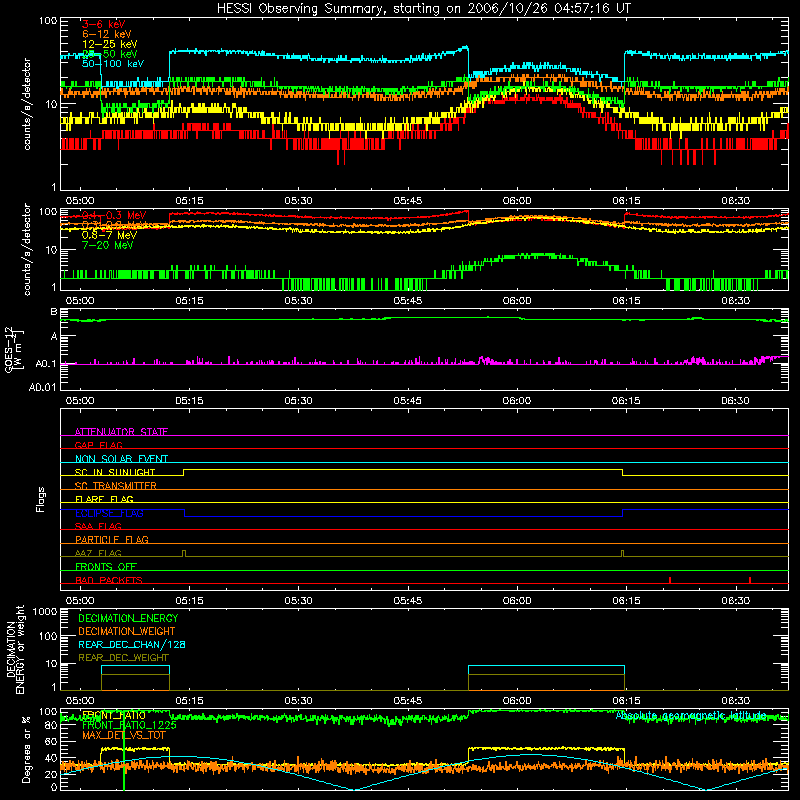Click the 0.8-7 MeV legend label
The image size is (800, 800).
(109, 235)
